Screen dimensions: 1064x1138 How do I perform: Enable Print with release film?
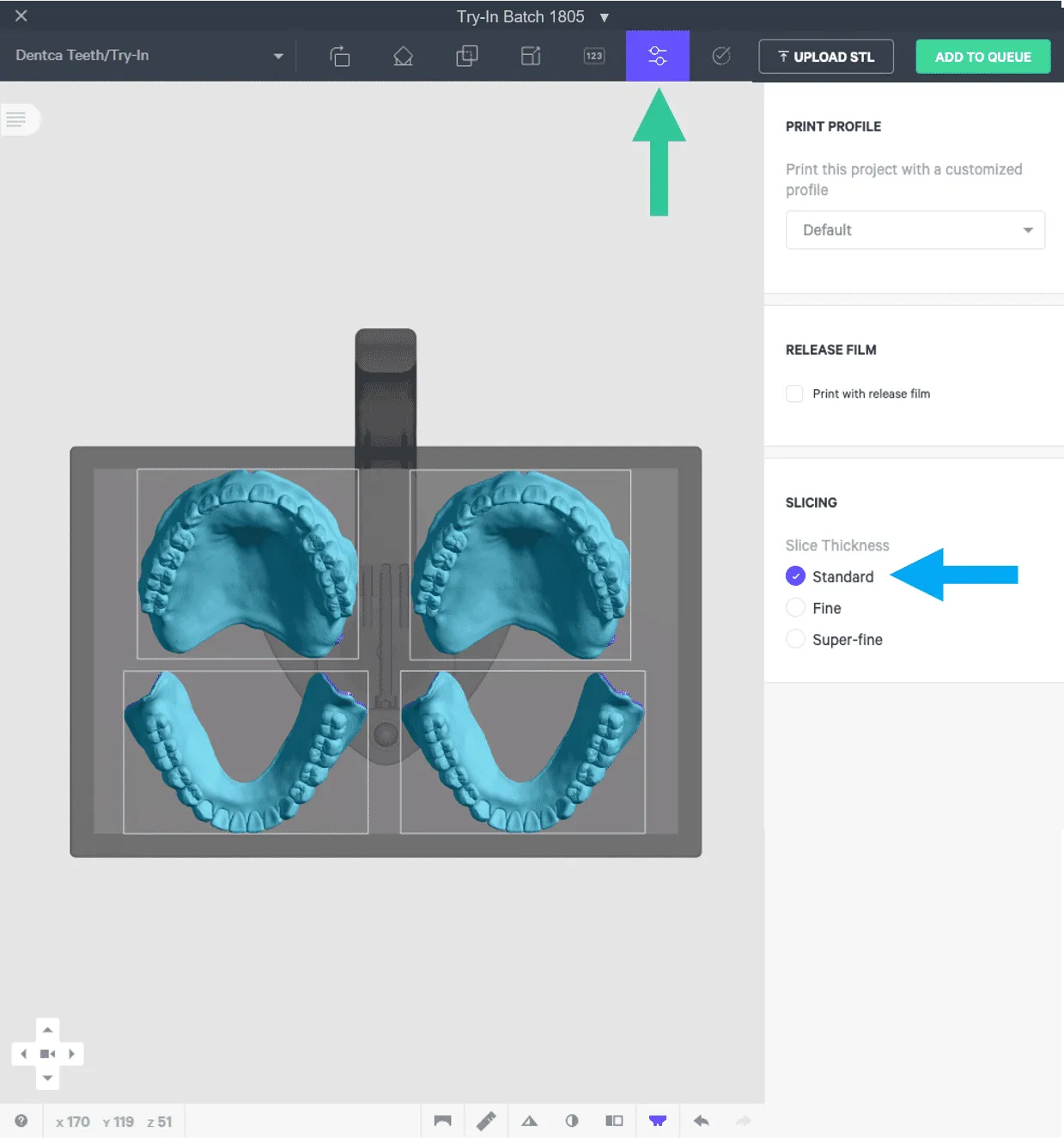(794, 393)
